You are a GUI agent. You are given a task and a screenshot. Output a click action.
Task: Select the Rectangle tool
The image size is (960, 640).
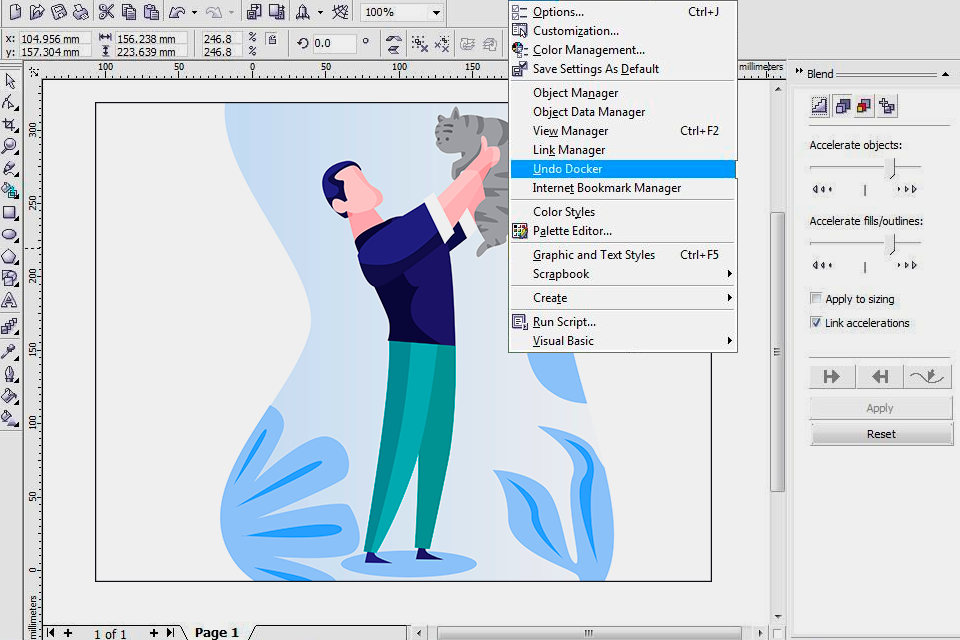pos(10,213)
